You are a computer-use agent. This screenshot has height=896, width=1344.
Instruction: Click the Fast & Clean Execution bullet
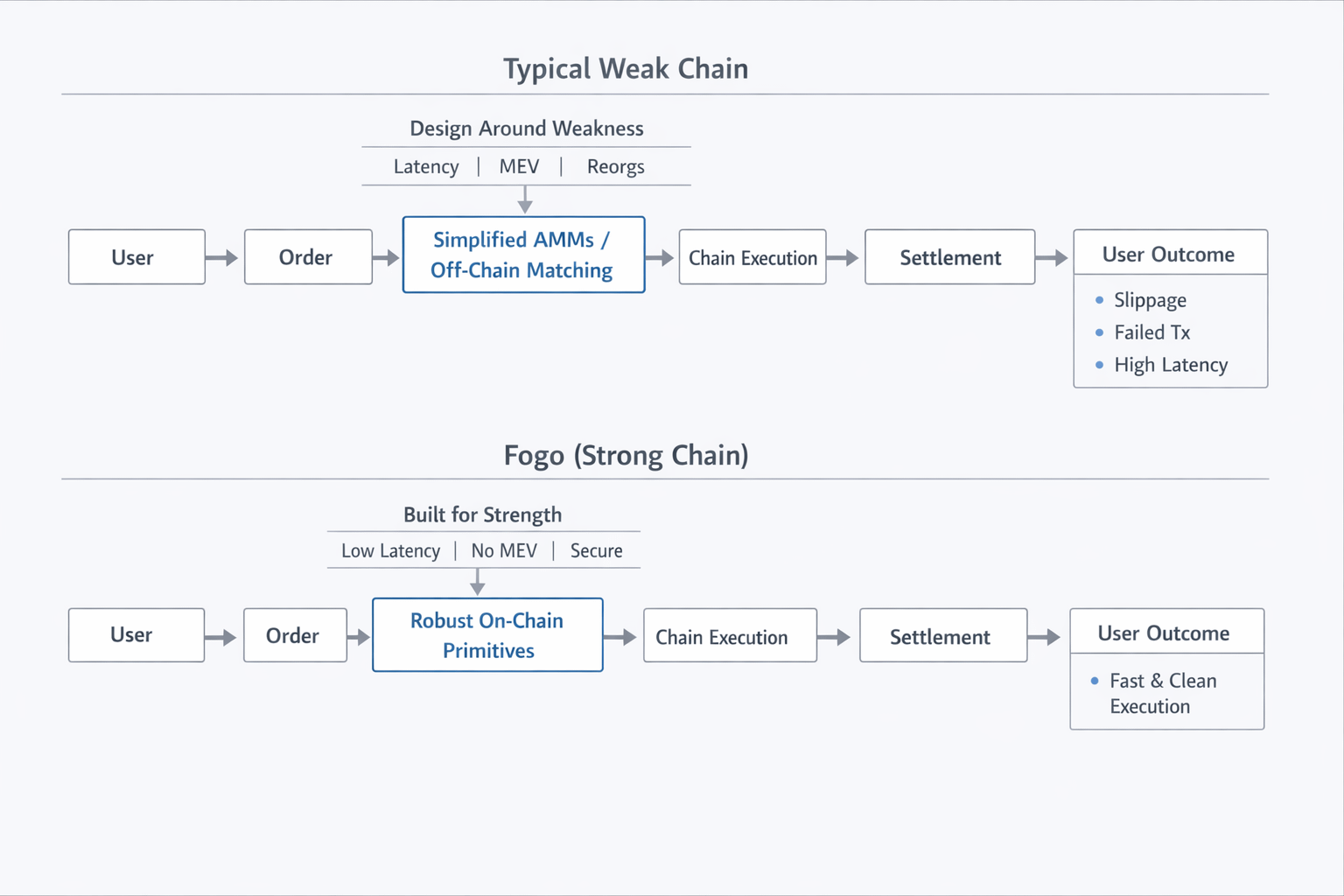(x=1162, y=693)
